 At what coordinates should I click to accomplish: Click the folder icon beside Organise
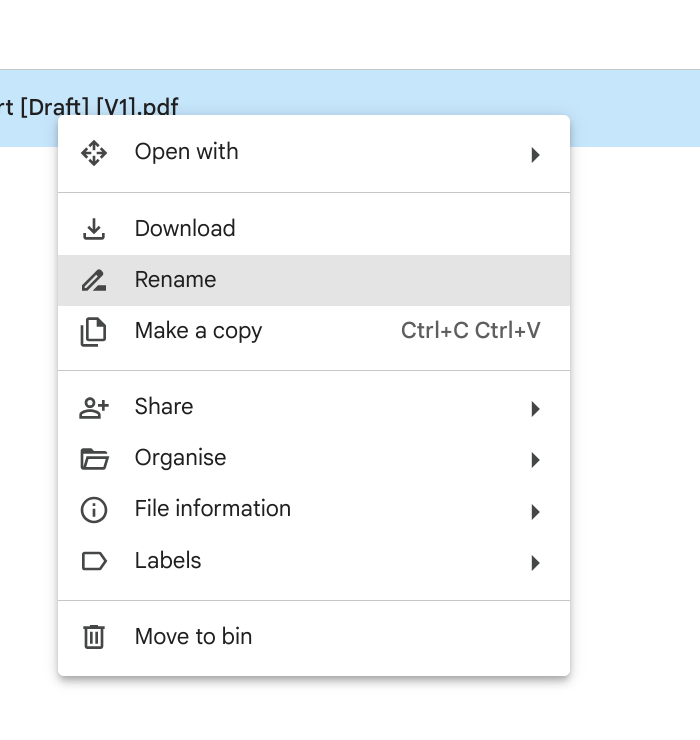click(x=93, y=459)
